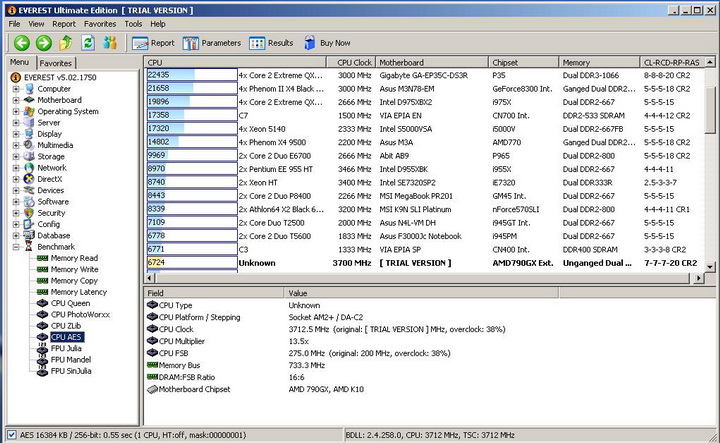This screenshot has height=443, width=720.
Task: Expand the Multimedia tree node
Action: click(x=16, y=145)
